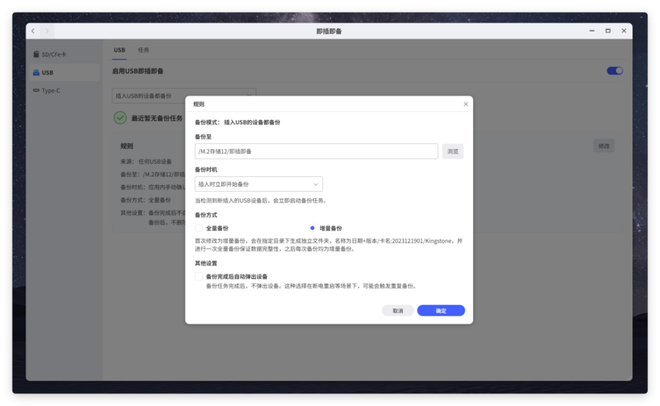Screen dimensions: 660x406
Task: Check 备份完成后自动弹出设备 checkbox
Action: [199, 277]
